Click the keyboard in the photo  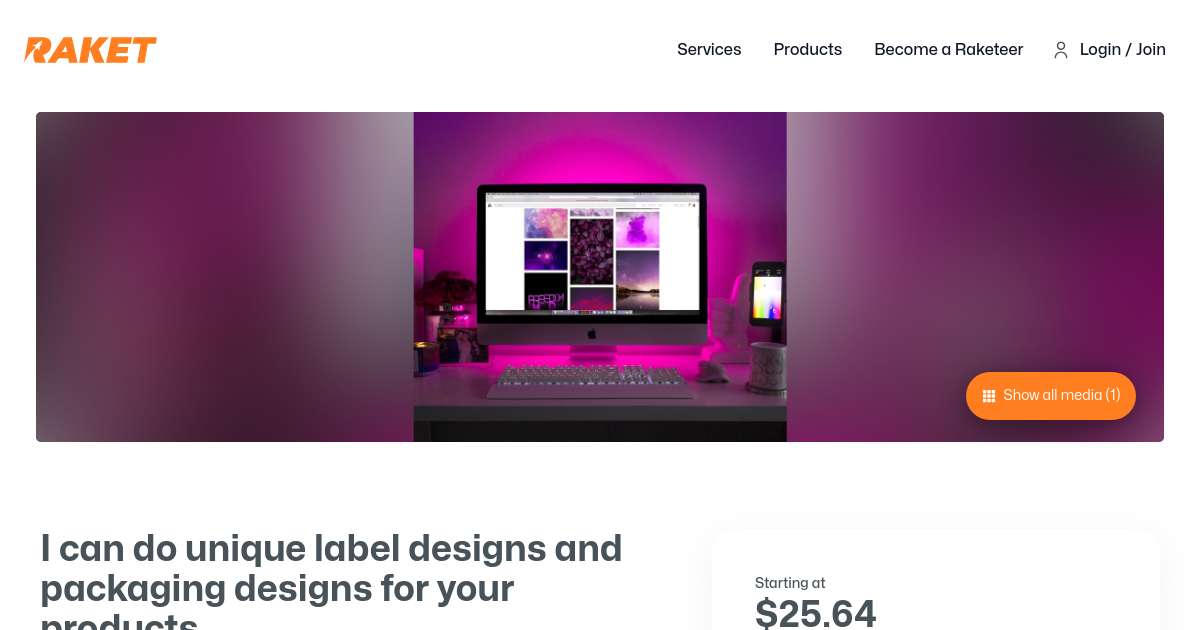[592, 380]
